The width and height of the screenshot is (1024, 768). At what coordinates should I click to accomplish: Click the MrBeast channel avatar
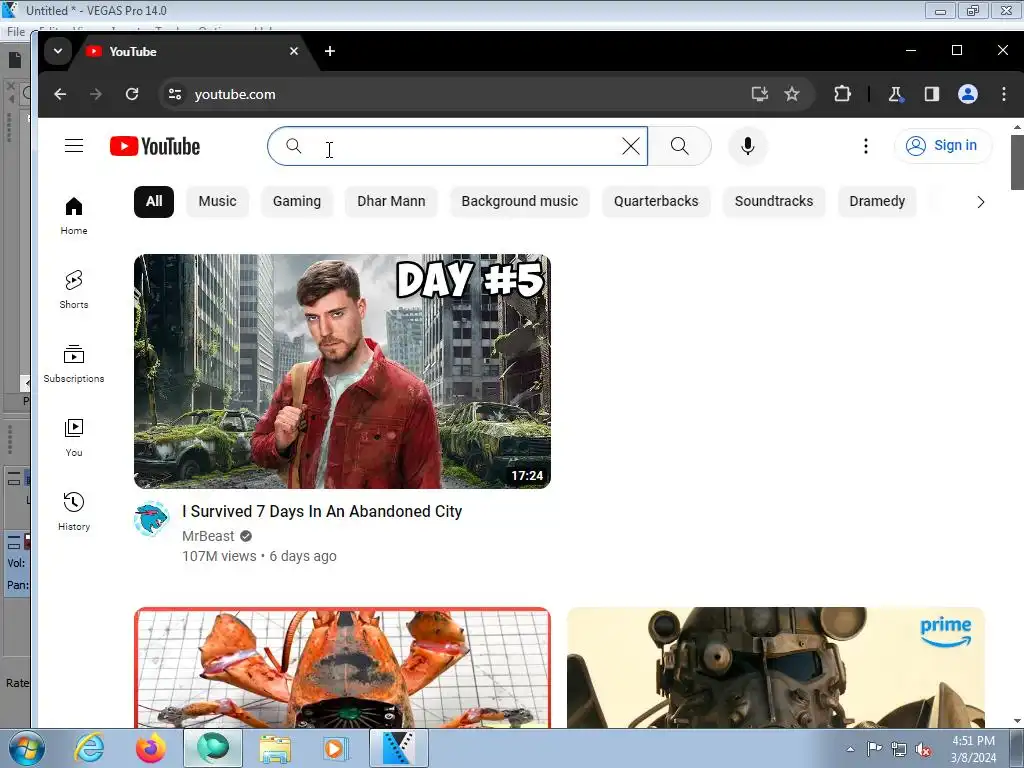click(152, 519)
